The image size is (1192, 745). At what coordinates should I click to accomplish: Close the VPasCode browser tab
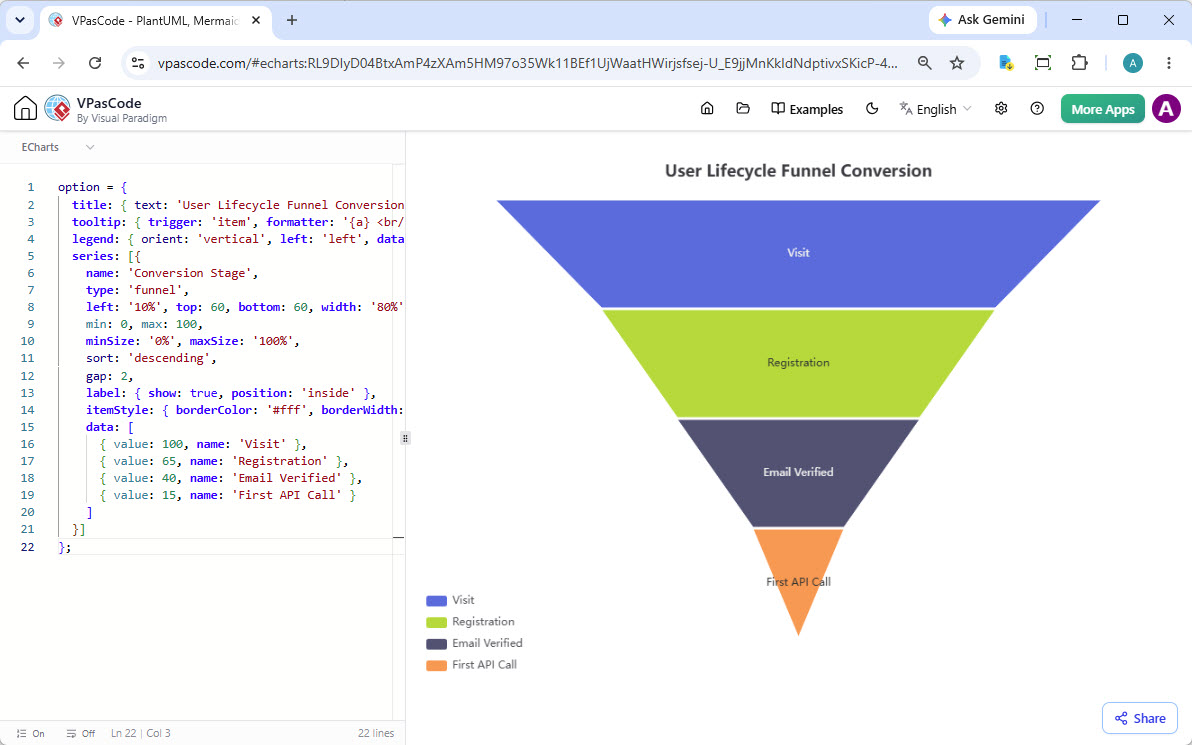(x=256, y=21)
